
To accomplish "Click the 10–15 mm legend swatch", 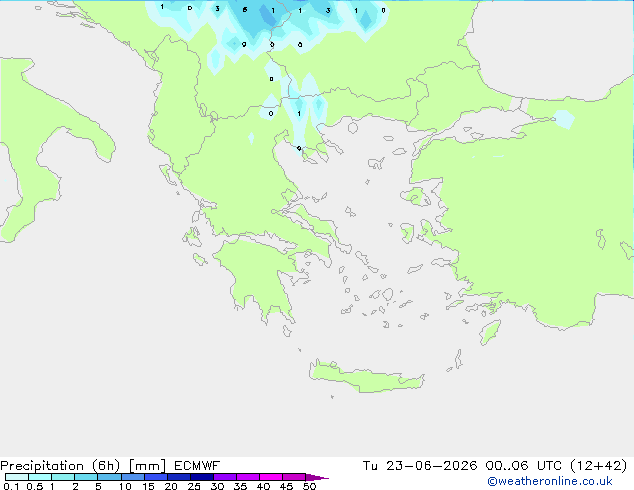I will (132, 477).
